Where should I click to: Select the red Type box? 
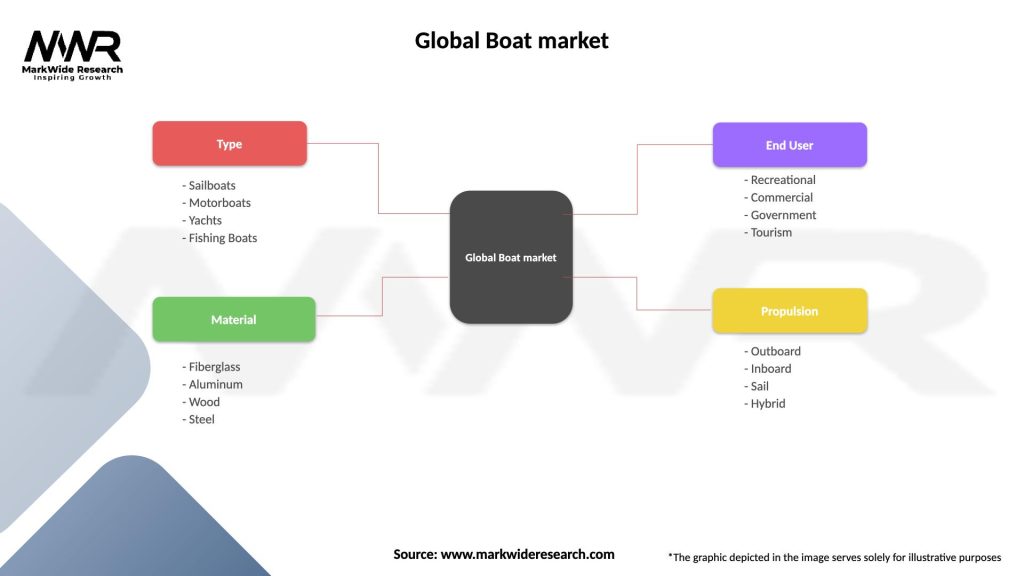pos(229,144)
